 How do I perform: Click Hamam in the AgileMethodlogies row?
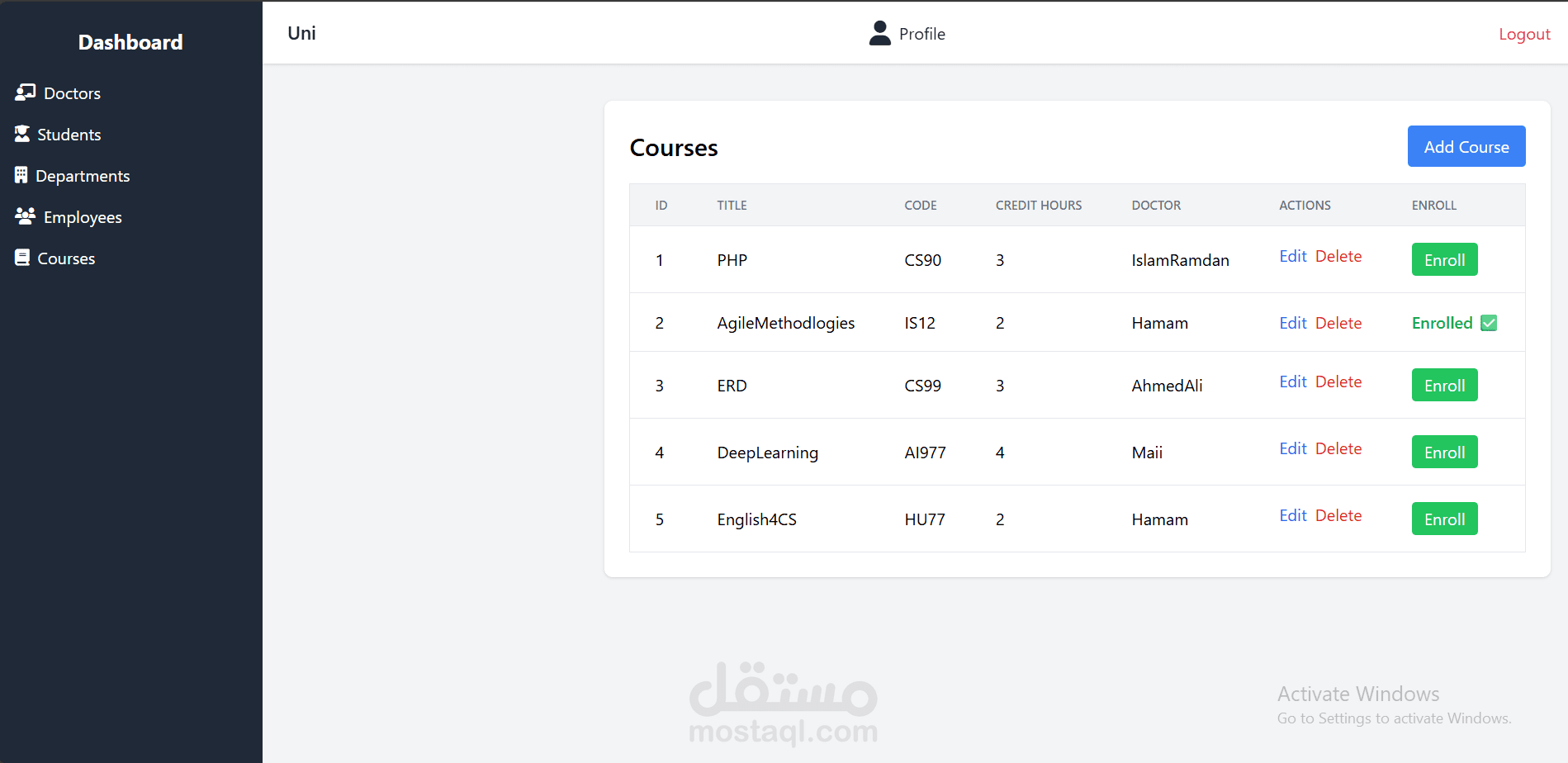[x=1159, y=323]
